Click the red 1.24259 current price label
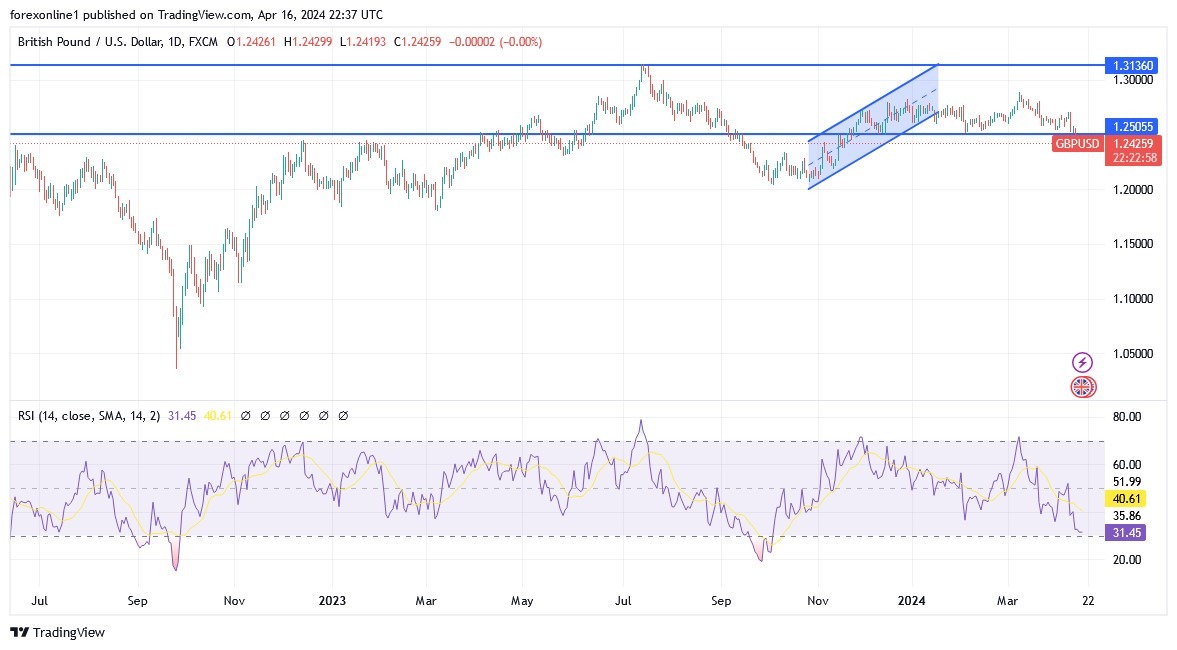 tap(1133, 143)
